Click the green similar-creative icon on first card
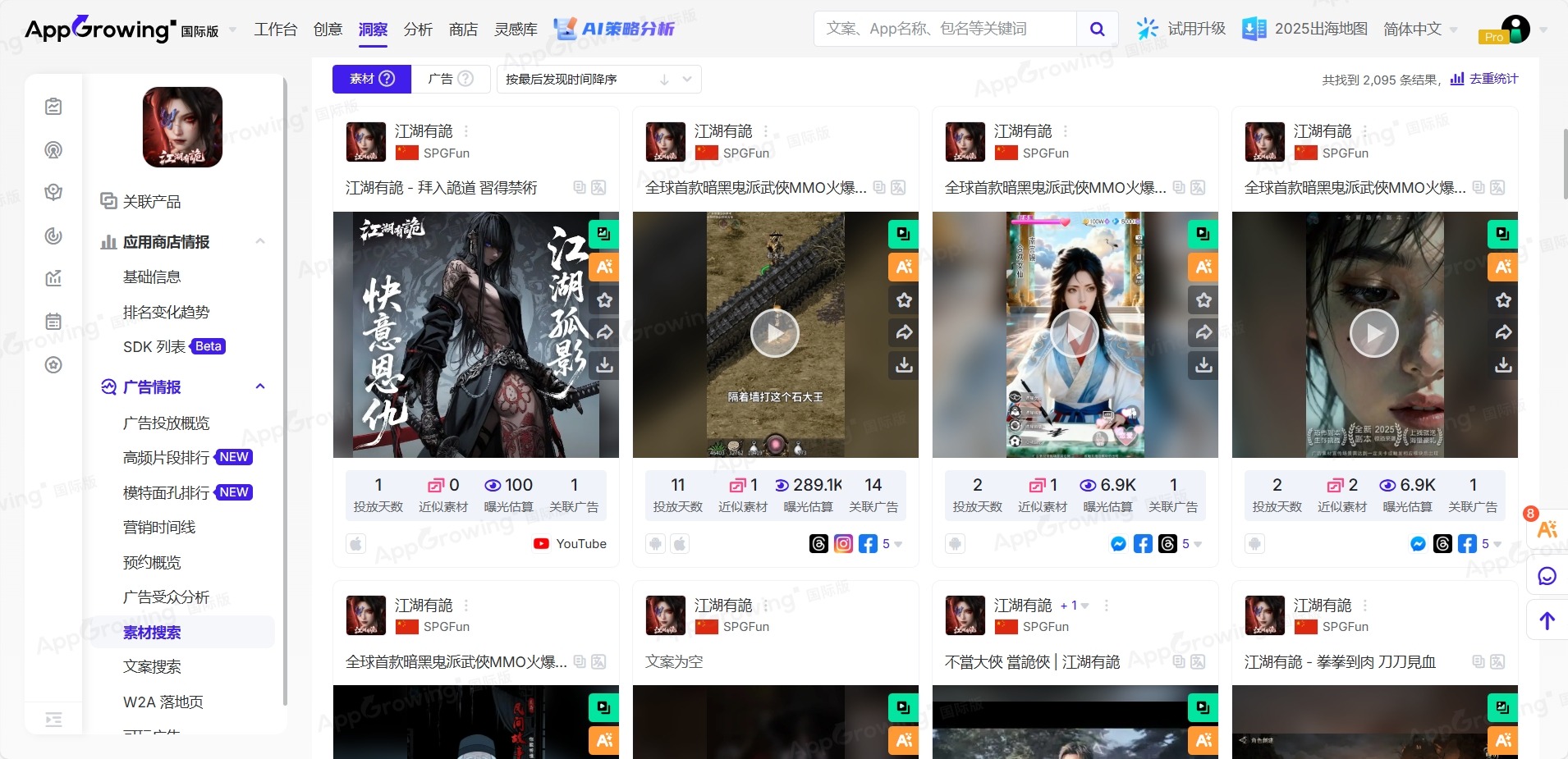Image resolution: width=1568 pixels, height=759 pixels. (604, 234)
